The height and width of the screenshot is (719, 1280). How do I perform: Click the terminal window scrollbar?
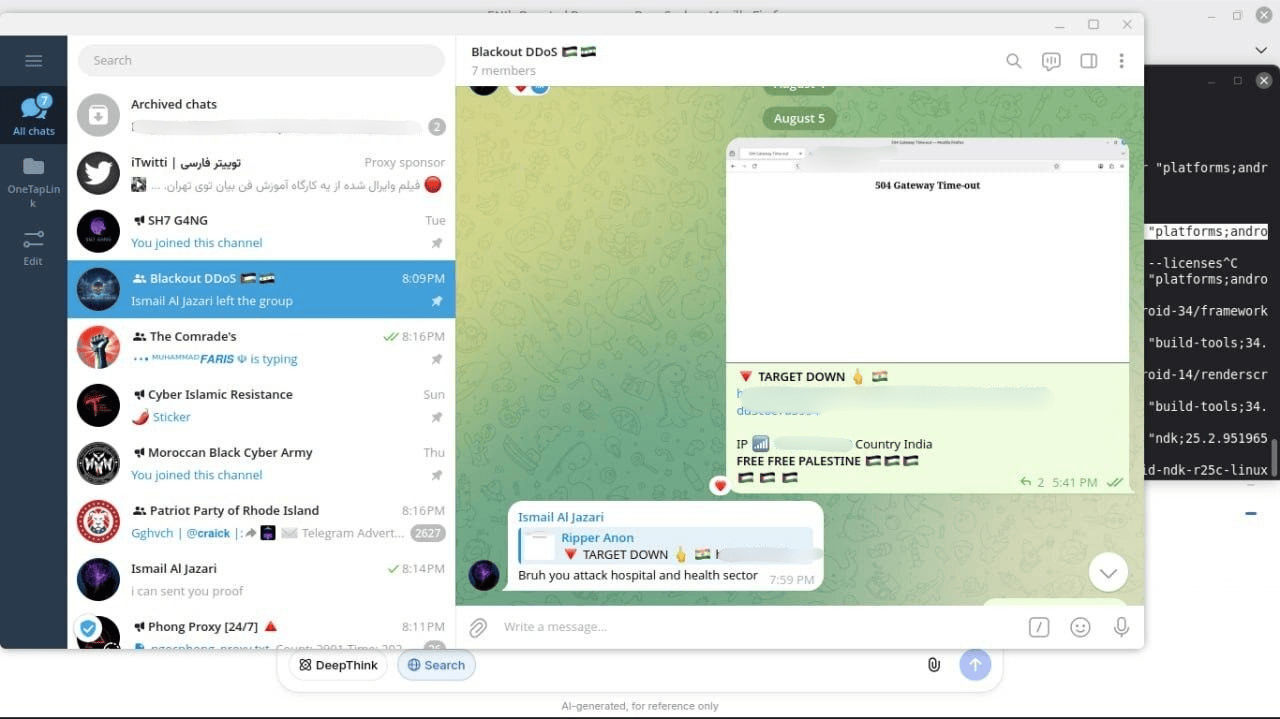(x=1275, y=456)
